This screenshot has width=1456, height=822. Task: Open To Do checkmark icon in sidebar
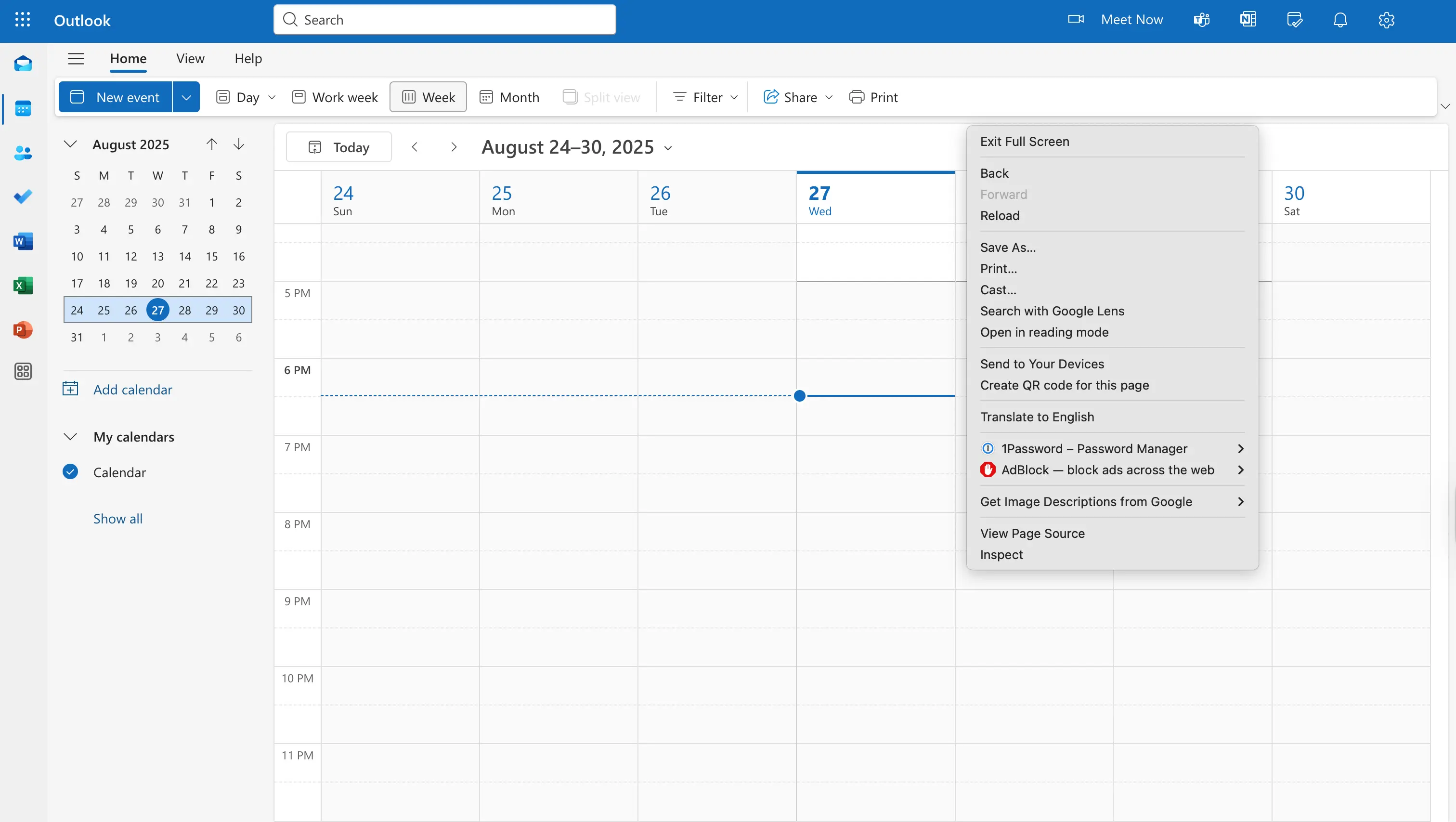(x=23, y=197)
